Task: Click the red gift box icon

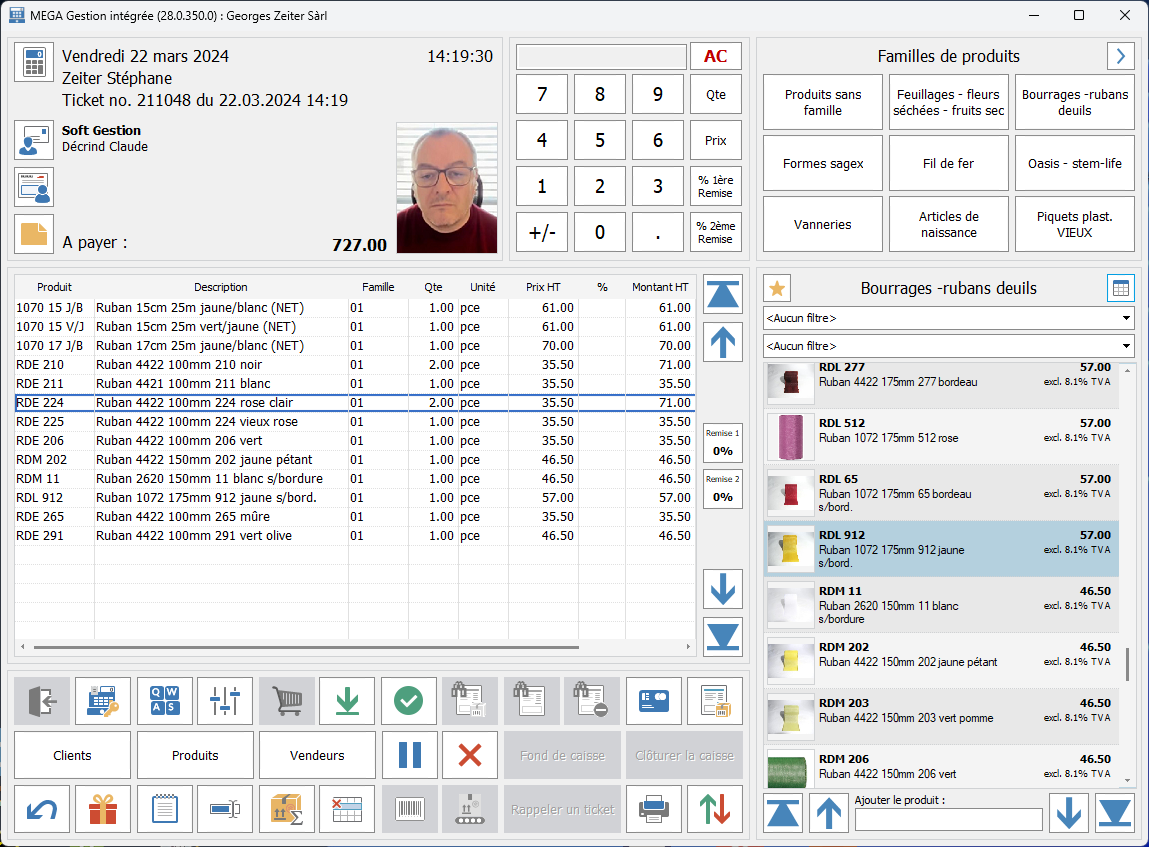Action: point(103,809)
